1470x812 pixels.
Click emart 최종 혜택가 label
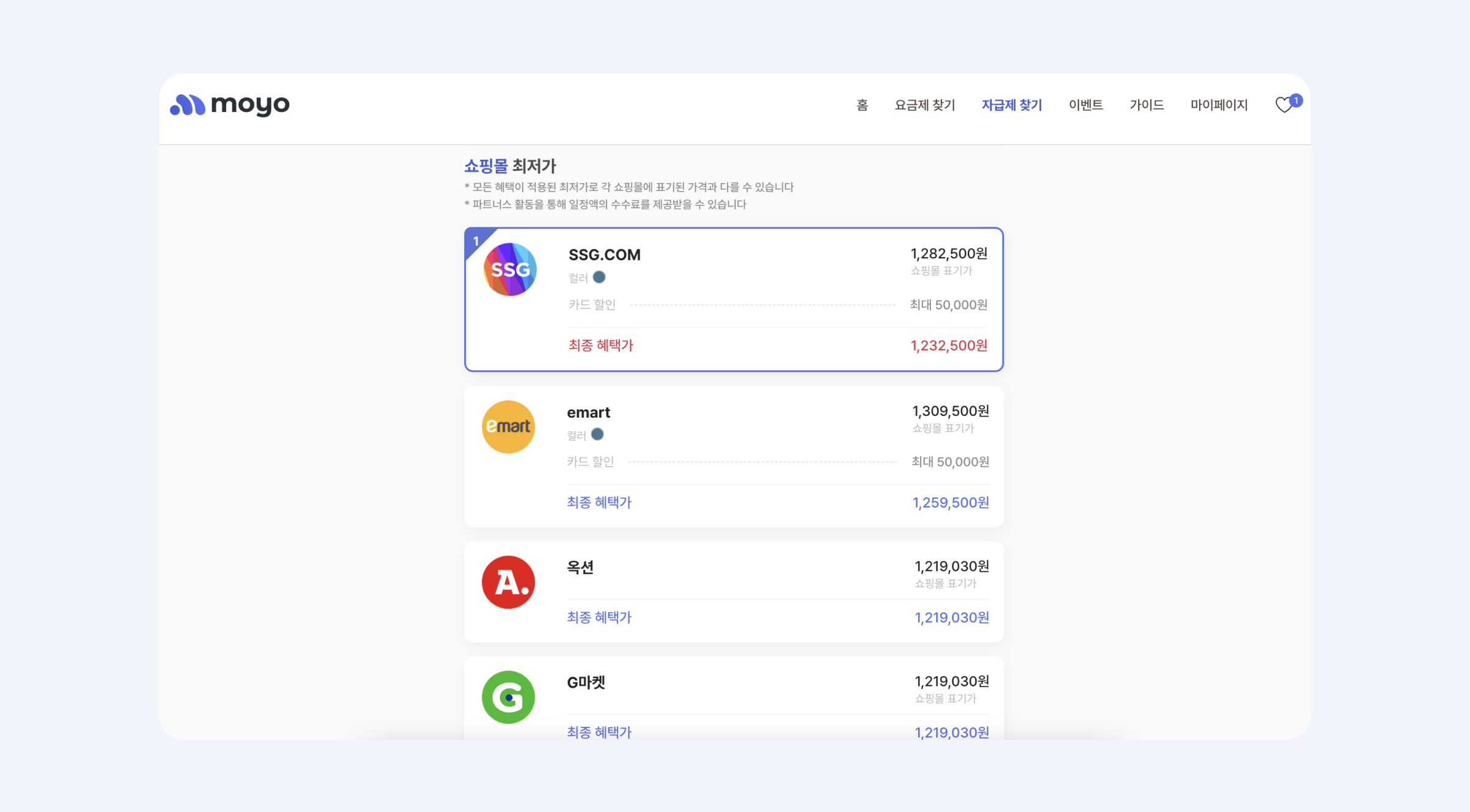(599, 503)
